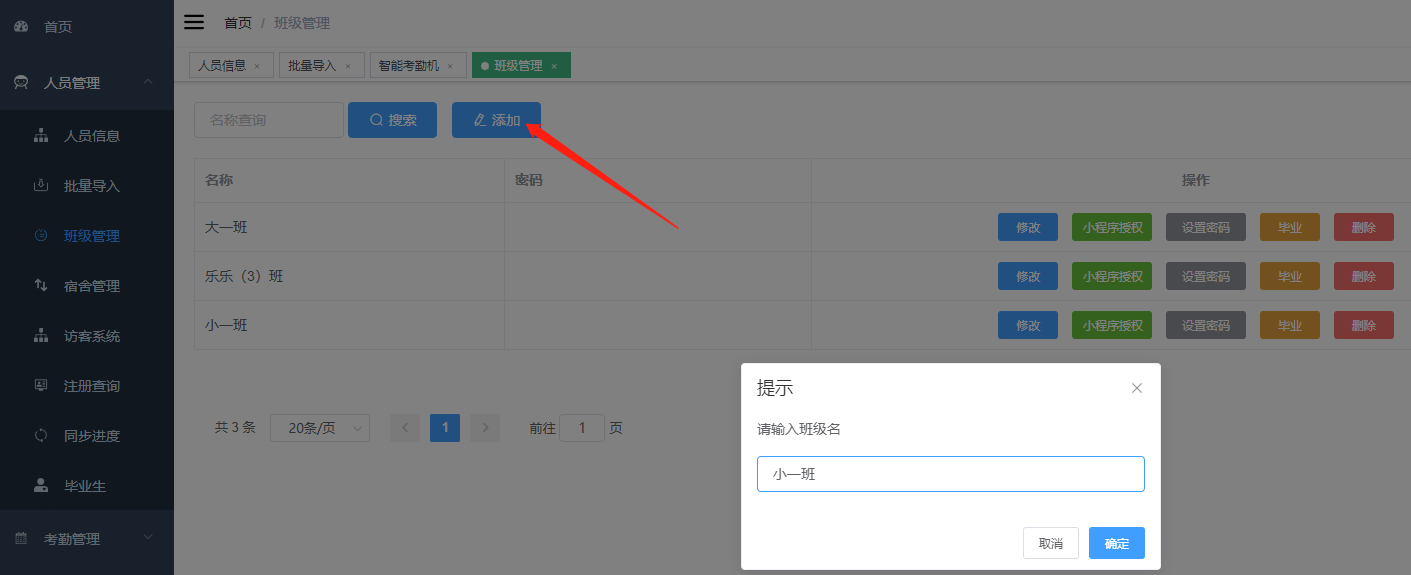Click 删除 for 乐乐（3）班
Screen dimensions: 1411x575
[x=1364, y=276]
